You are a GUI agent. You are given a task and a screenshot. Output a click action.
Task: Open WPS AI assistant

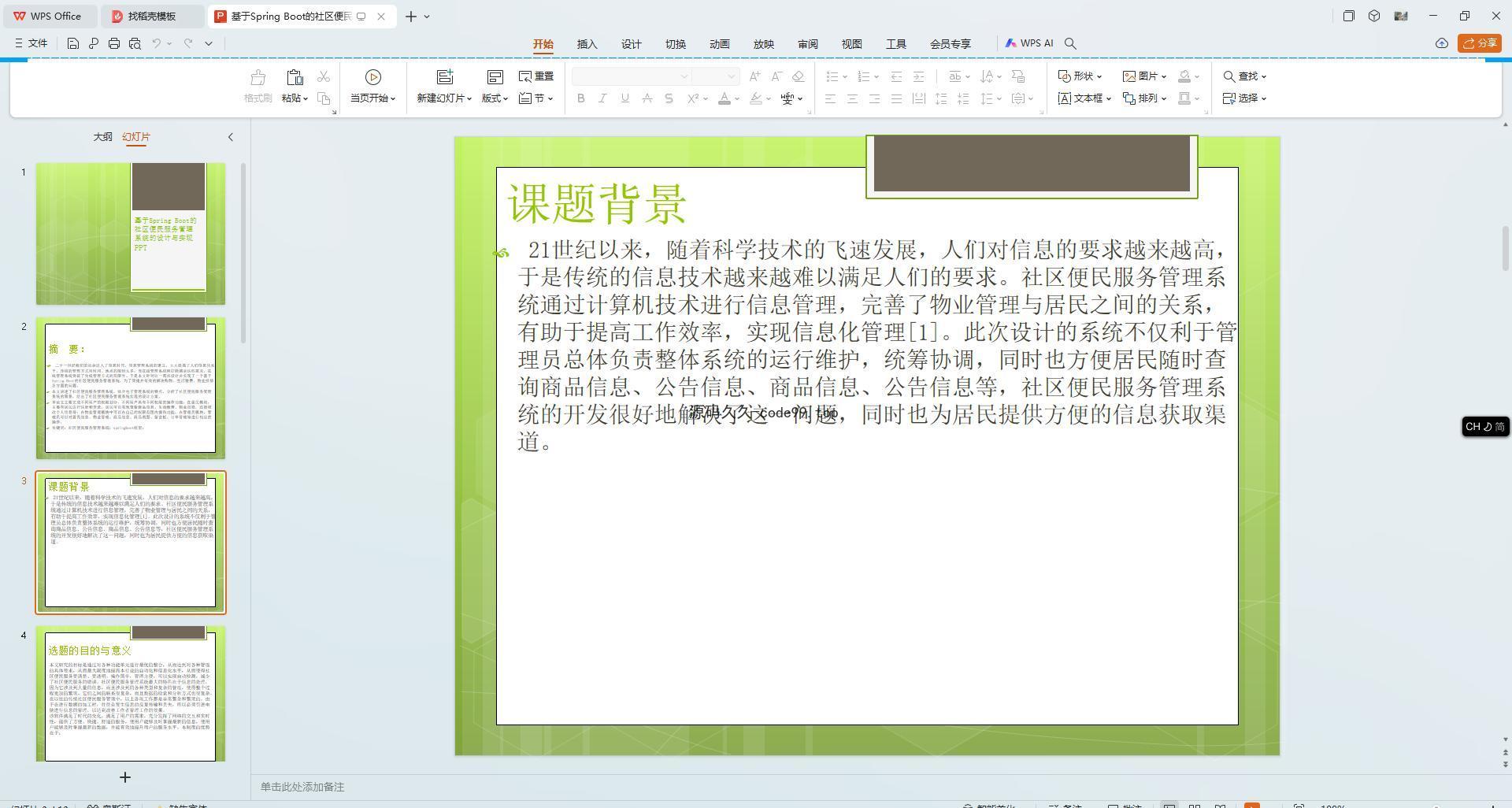coord(1028,43)
